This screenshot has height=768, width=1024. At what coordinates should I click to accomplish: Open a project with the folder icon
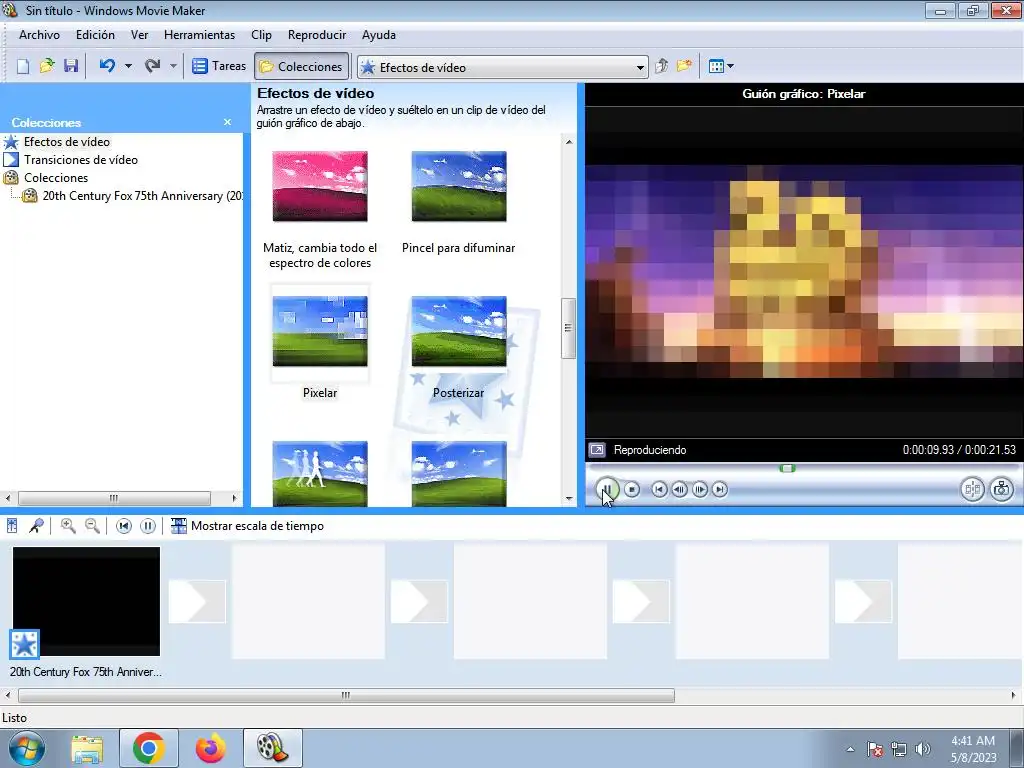[x=47, y=66]
